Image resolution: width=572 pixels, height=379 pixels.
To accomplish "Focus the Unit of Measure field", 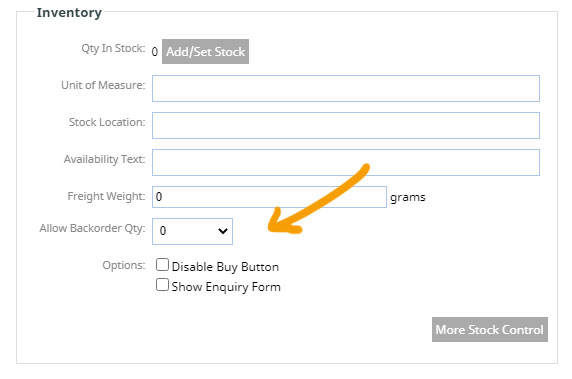I will (346, 88).
